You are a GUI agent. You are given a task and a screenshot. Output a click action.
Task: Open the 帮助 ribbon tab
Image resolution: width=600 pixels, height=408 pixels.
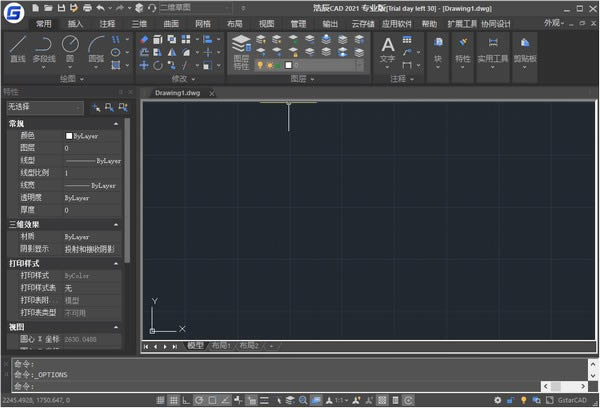coord(429,24)
